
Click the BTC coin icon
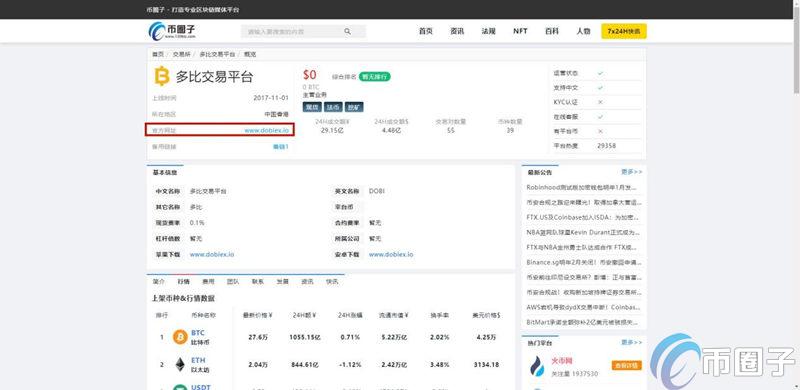coord(180,337)
